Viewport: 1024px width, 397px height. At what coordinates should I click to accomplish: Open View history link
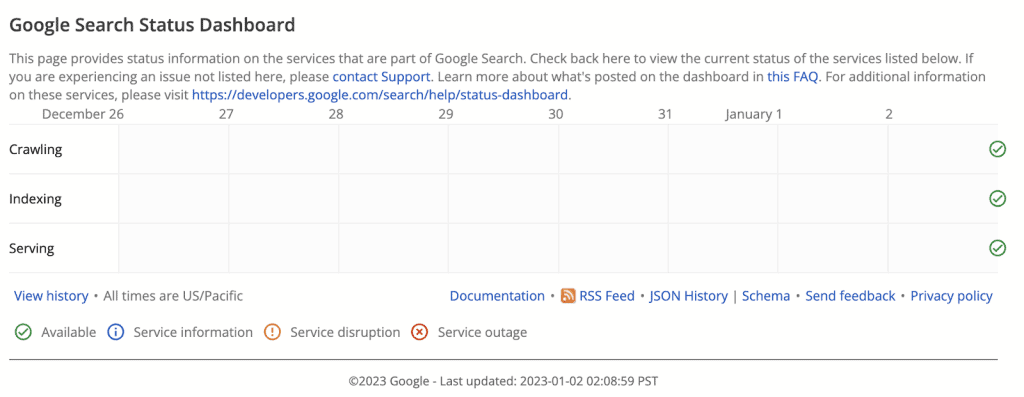(x=51, y=296)
